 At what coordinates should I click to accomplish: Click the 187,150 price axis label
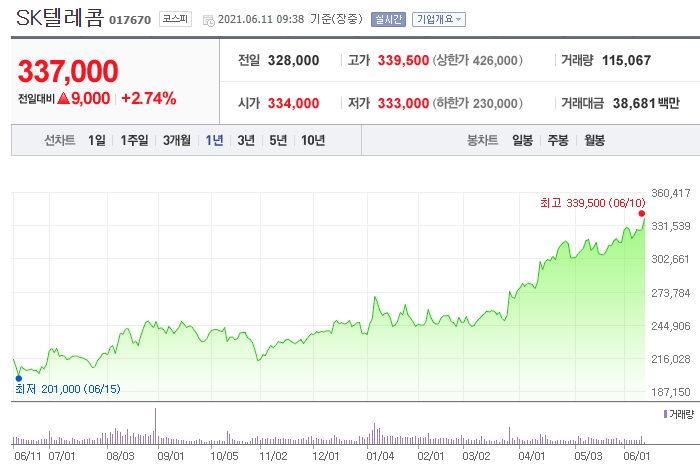tap(671, 392)
